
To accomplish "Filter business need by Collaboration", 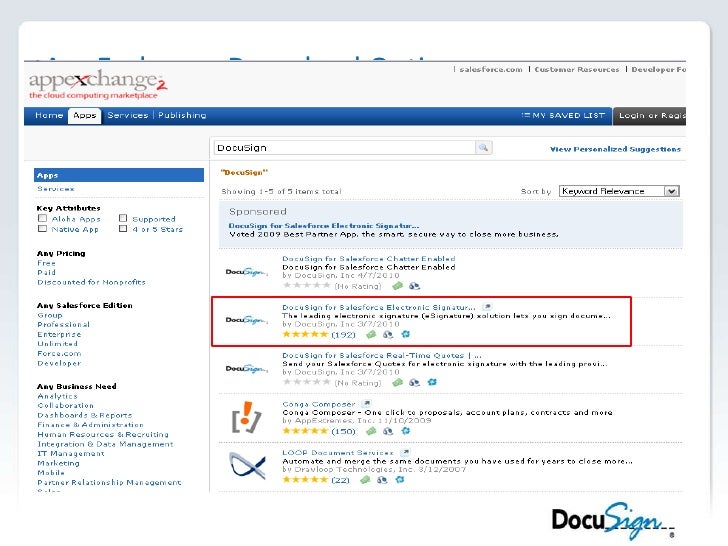I will click(65, 406).
